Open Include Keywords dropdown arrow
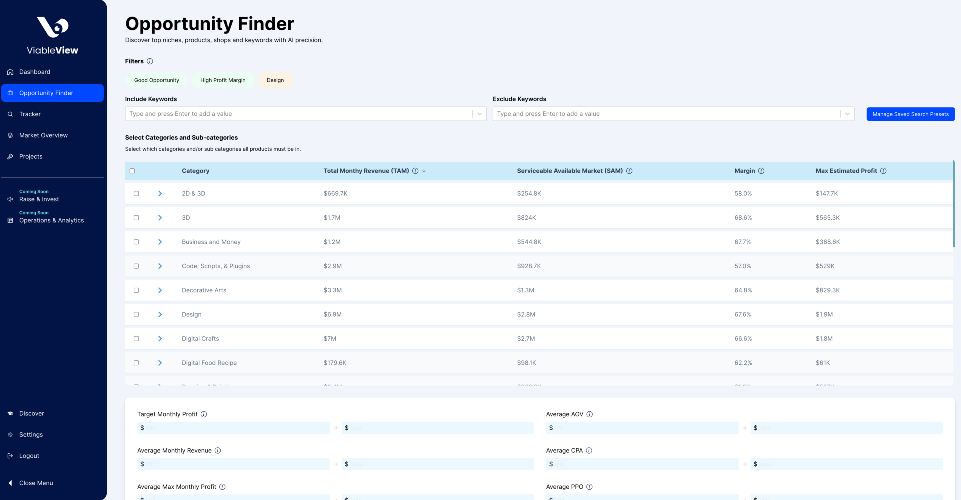Viewport: 961px width, 500px height. (479, 114)
